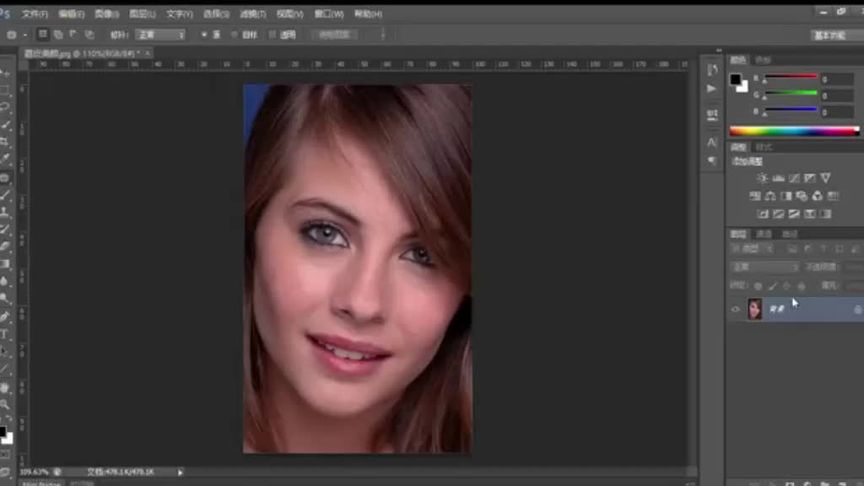The width and height of the screenshot is (864, 486).
Task: Click the 使用图案 button
Action: click(x=337, y=34)
